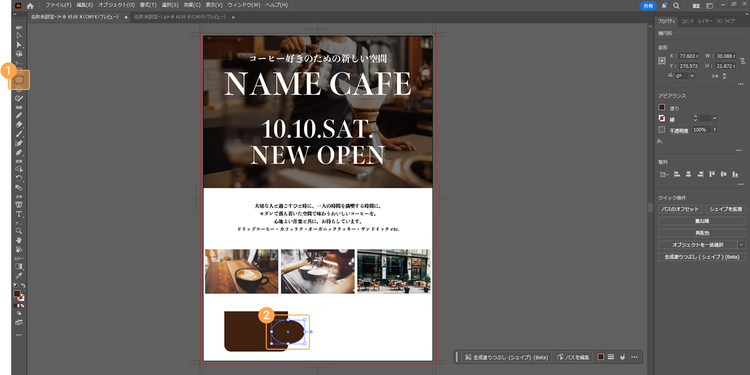Open the toolbar's edit toolbar ellipsis
This screenshot has height=375, width=750.
19,335
